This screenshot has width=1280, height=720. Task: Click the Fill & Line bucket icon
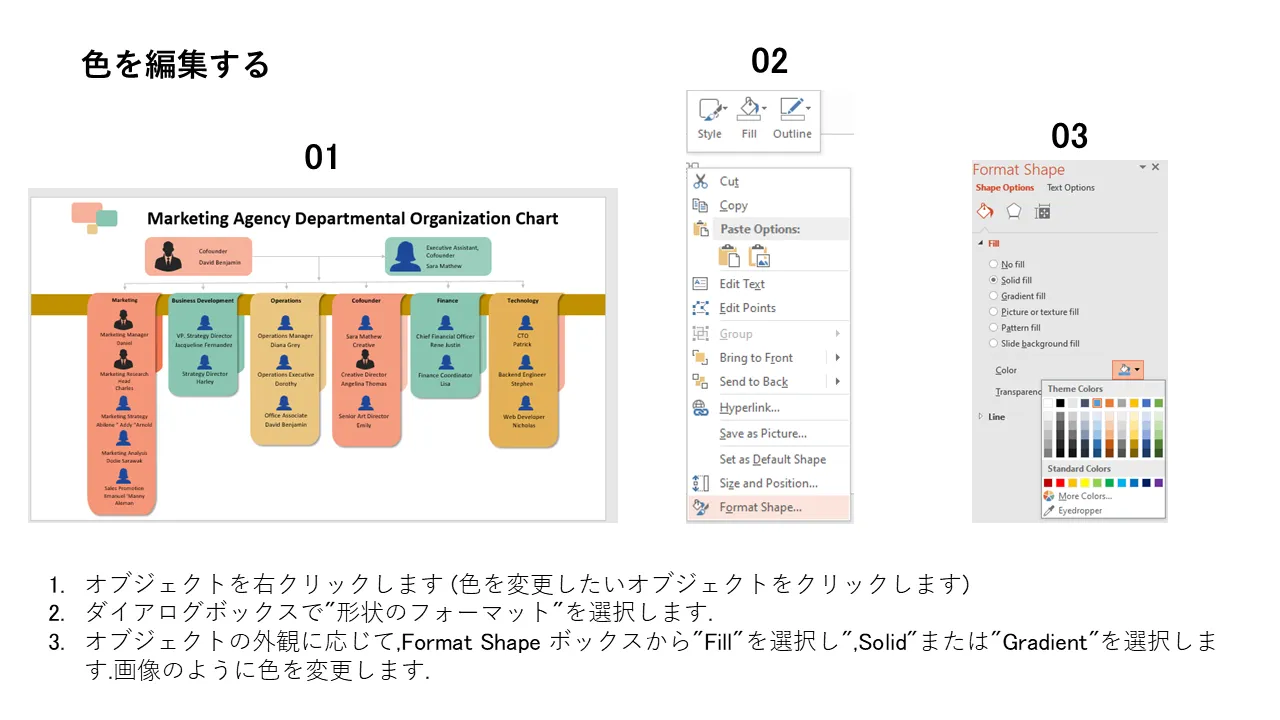[x=985, y=211]
